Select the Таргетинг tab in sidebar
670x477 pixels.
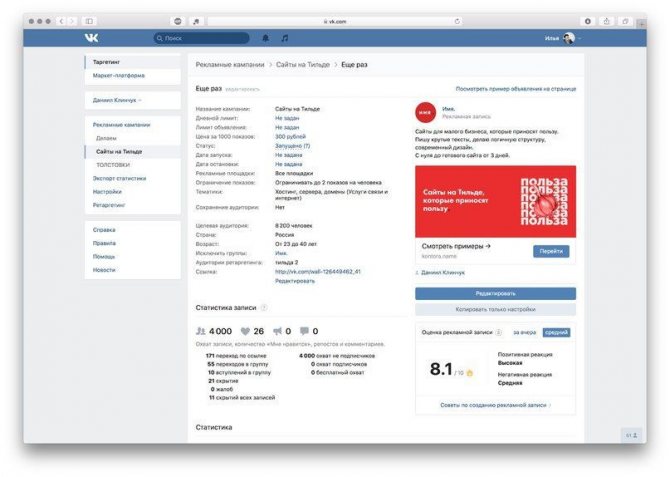(x=132, y=62)
